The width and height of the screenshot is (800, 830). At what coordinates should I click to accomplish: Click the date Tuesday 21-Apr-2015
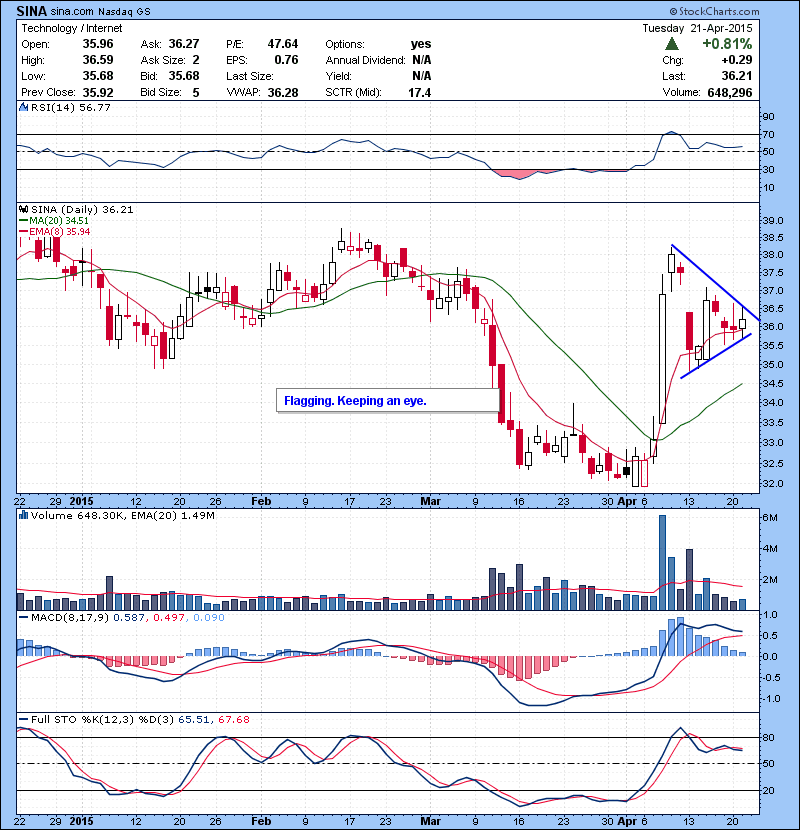pyautogui.click(x=697, y=28)
